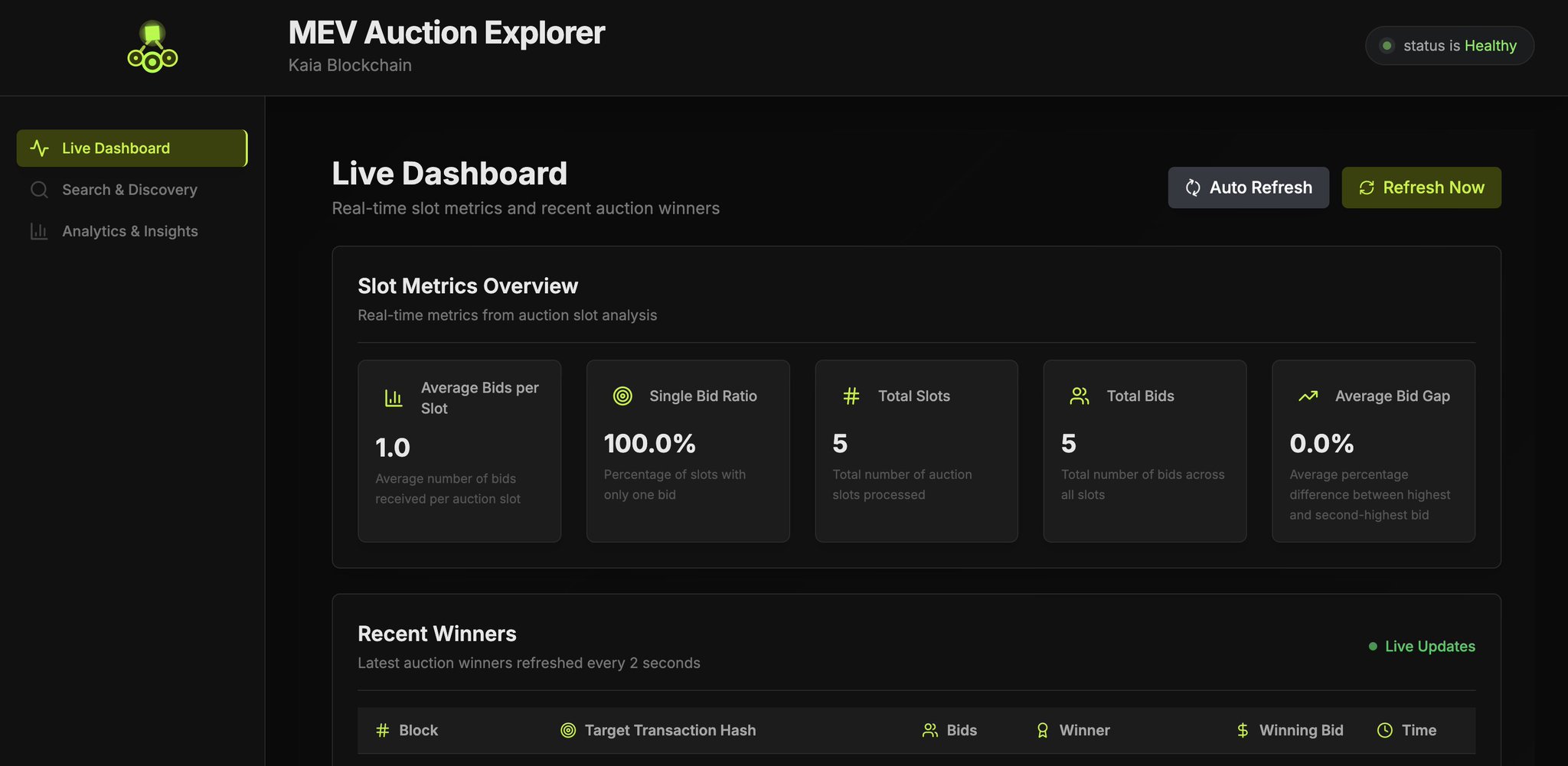Click the ribbon icon in Winner column header
The image size is (1568, 766).
pos(1042,730)
